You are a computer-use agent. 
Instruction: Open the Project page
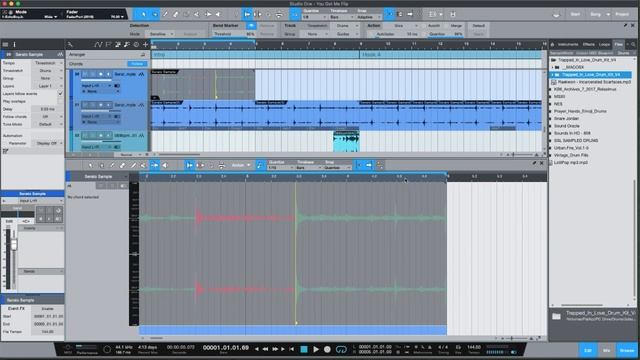click(622, 14)
